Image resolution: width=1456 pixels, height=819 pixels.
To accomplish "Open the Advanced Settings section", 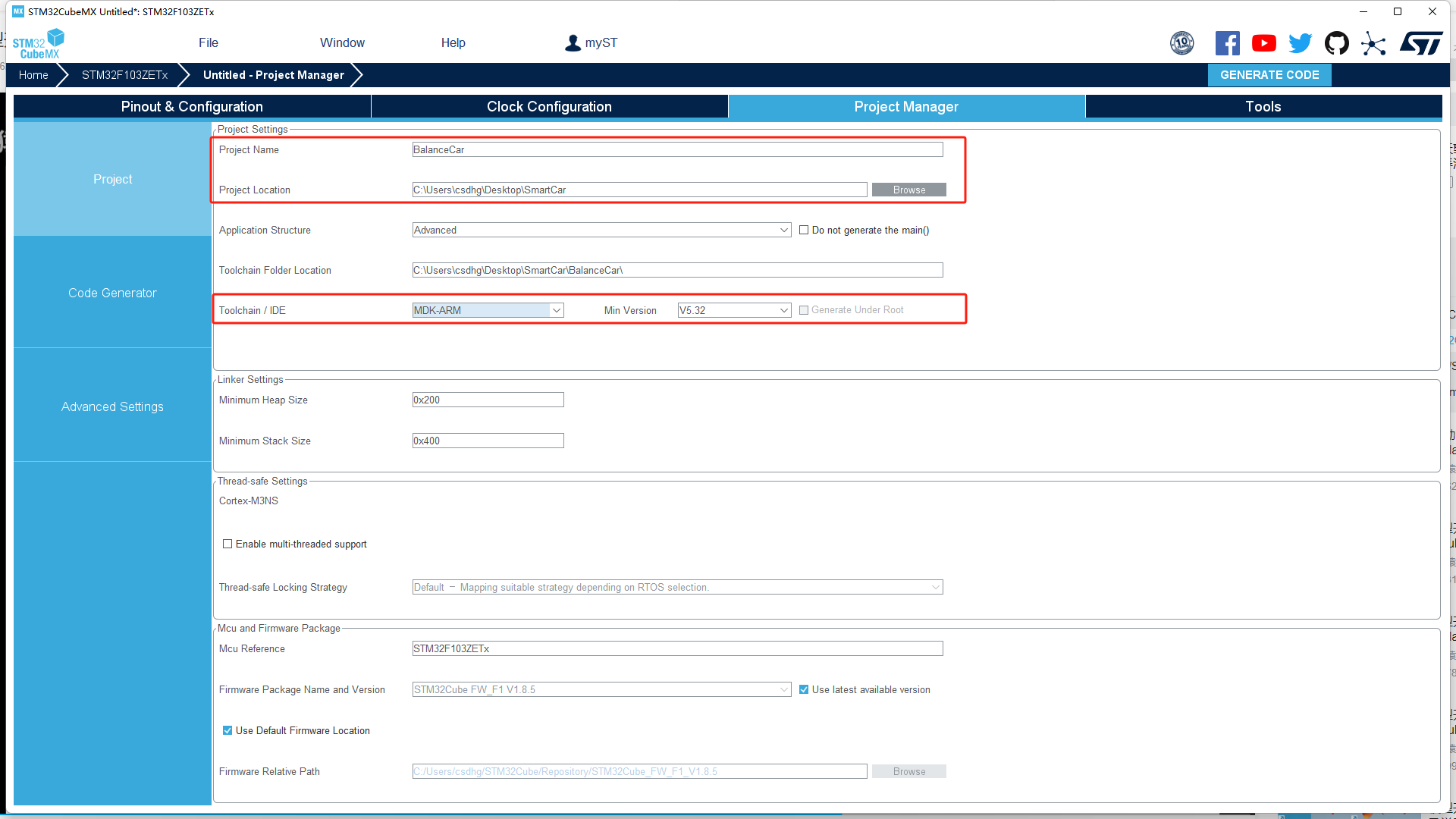I will tap(112, 407).
